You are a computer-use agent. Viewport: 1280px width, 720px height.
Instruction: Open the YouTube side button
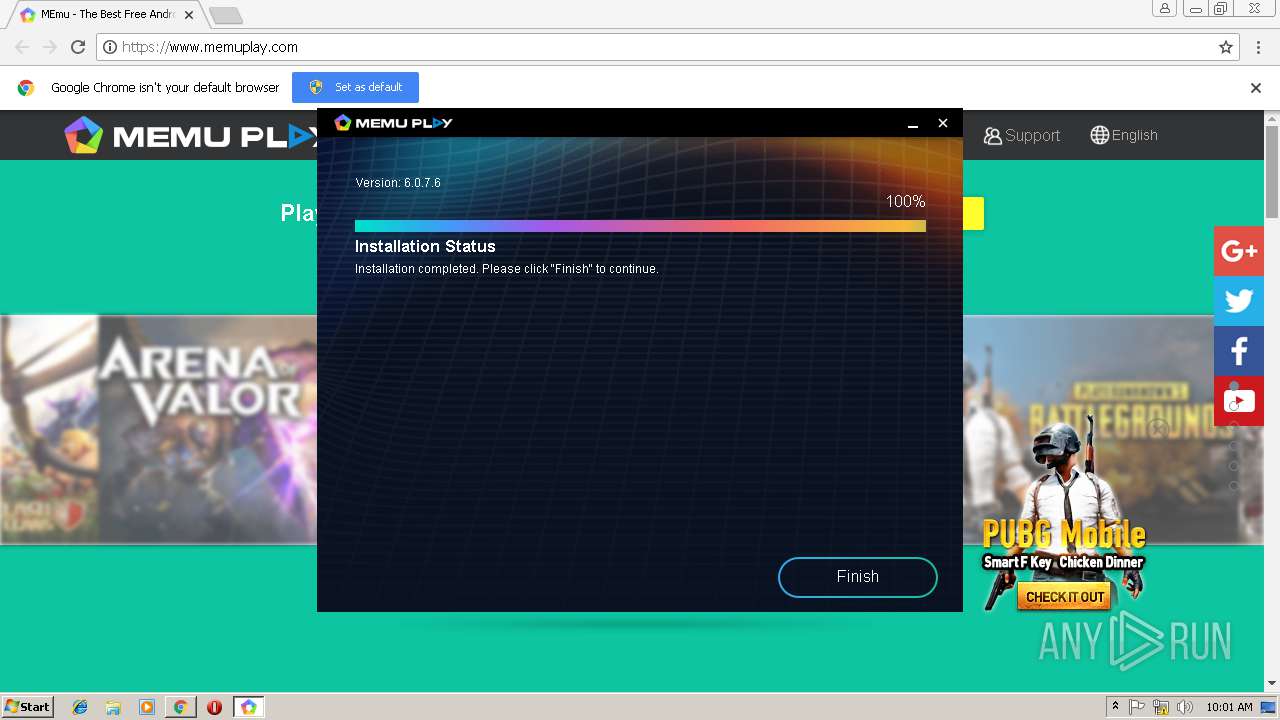(x=1239, y=401)
